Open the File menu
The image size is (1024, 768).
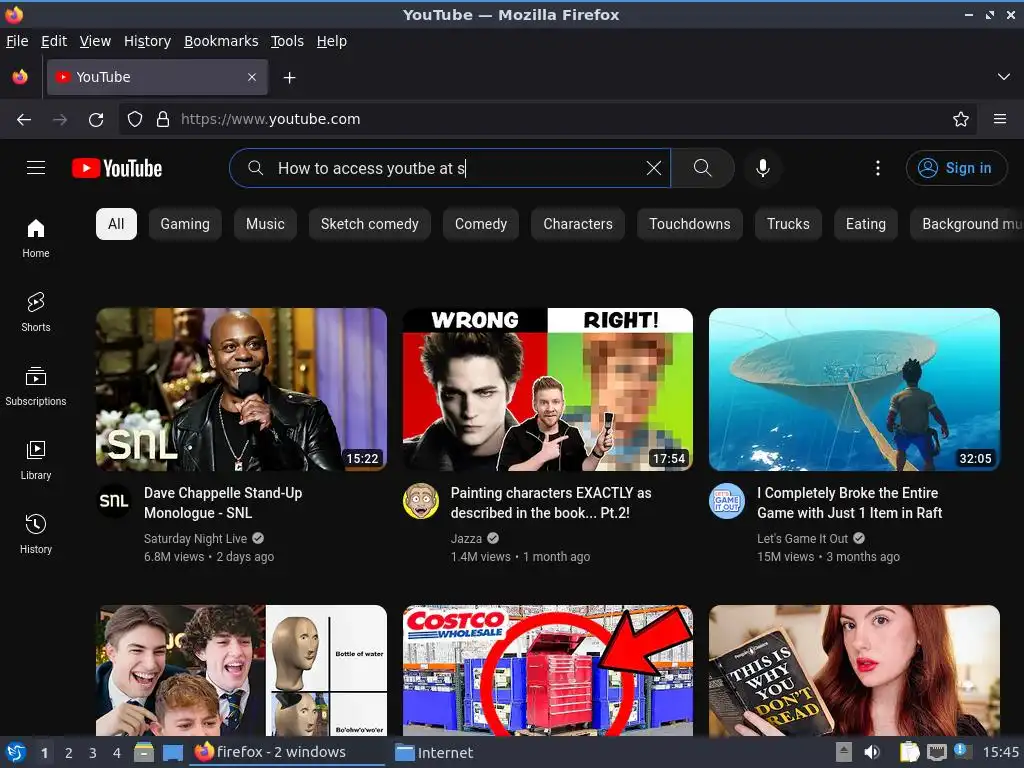17,41
